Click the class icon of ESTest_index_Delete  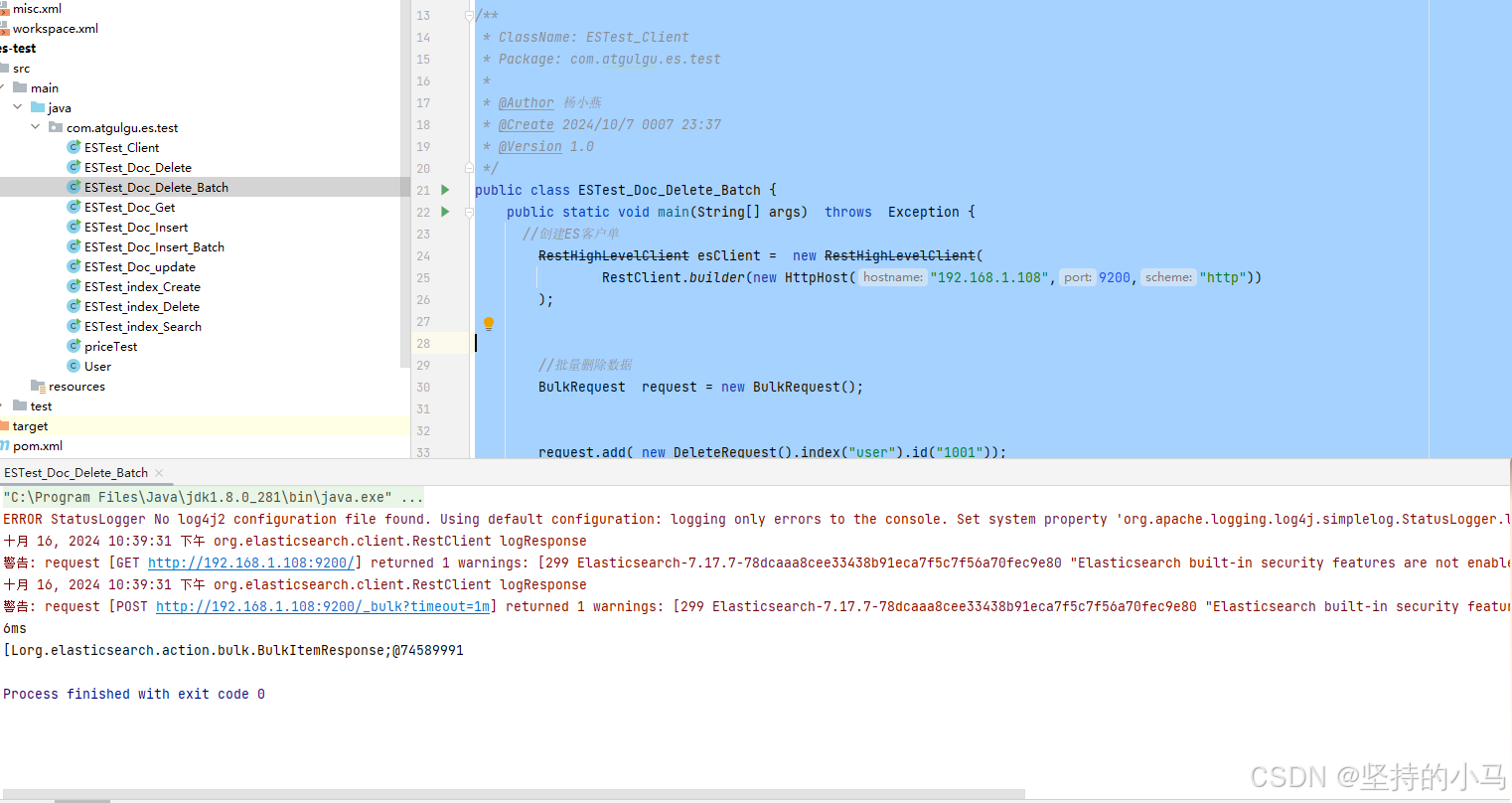click(74, 306)
